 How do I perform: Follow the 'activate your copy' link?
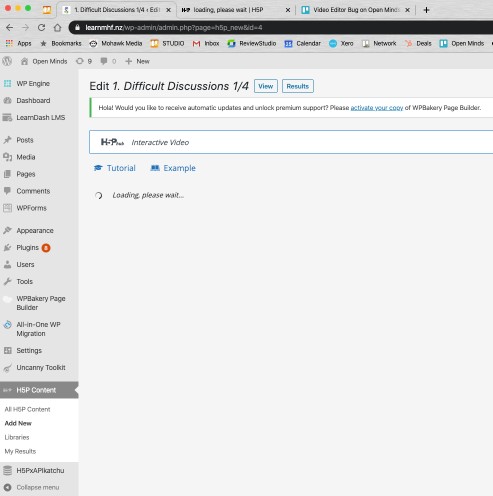[377, 108]
